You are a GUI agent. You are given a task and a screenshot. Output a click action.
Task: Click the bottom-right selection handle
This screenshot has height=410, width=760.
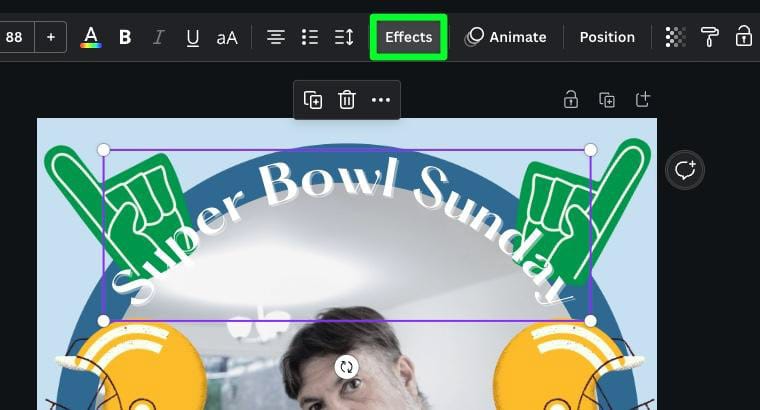[x=590, y=321]
